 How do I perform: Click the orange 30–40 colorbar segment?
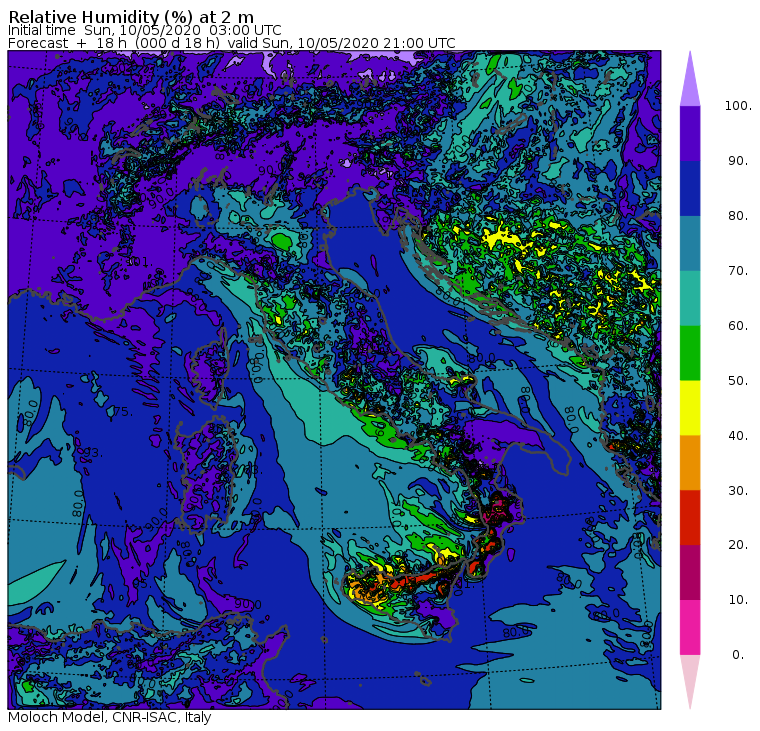coord(690,463)
